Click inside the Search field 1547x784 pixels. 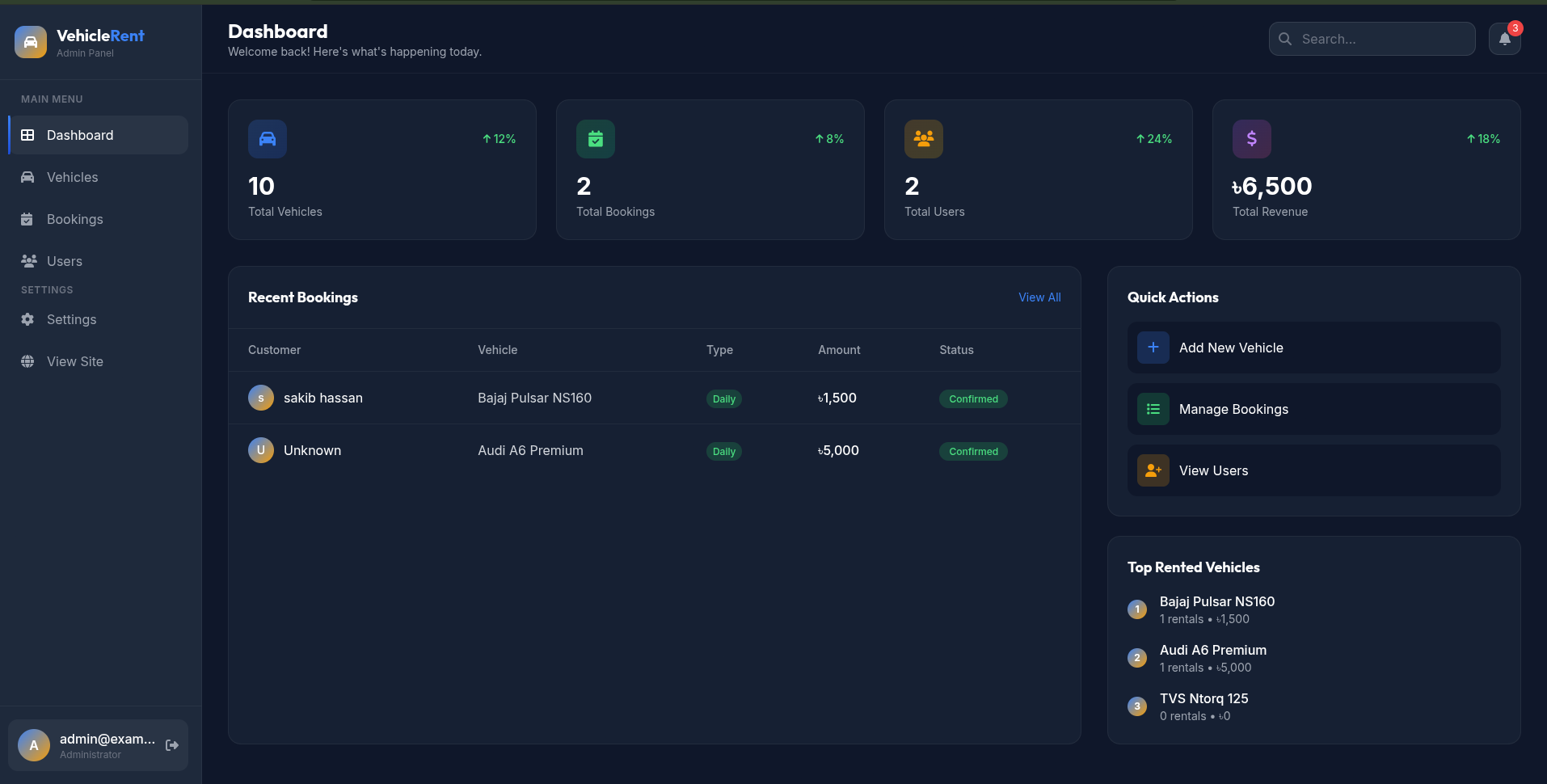pyautogui.click(x=1372, y=38)
